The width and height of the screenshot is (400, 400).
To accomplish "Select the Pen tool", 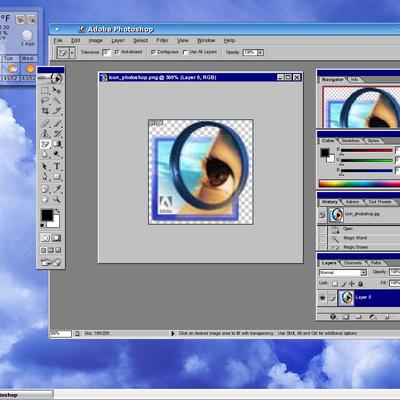I will [x=45, y=176].
